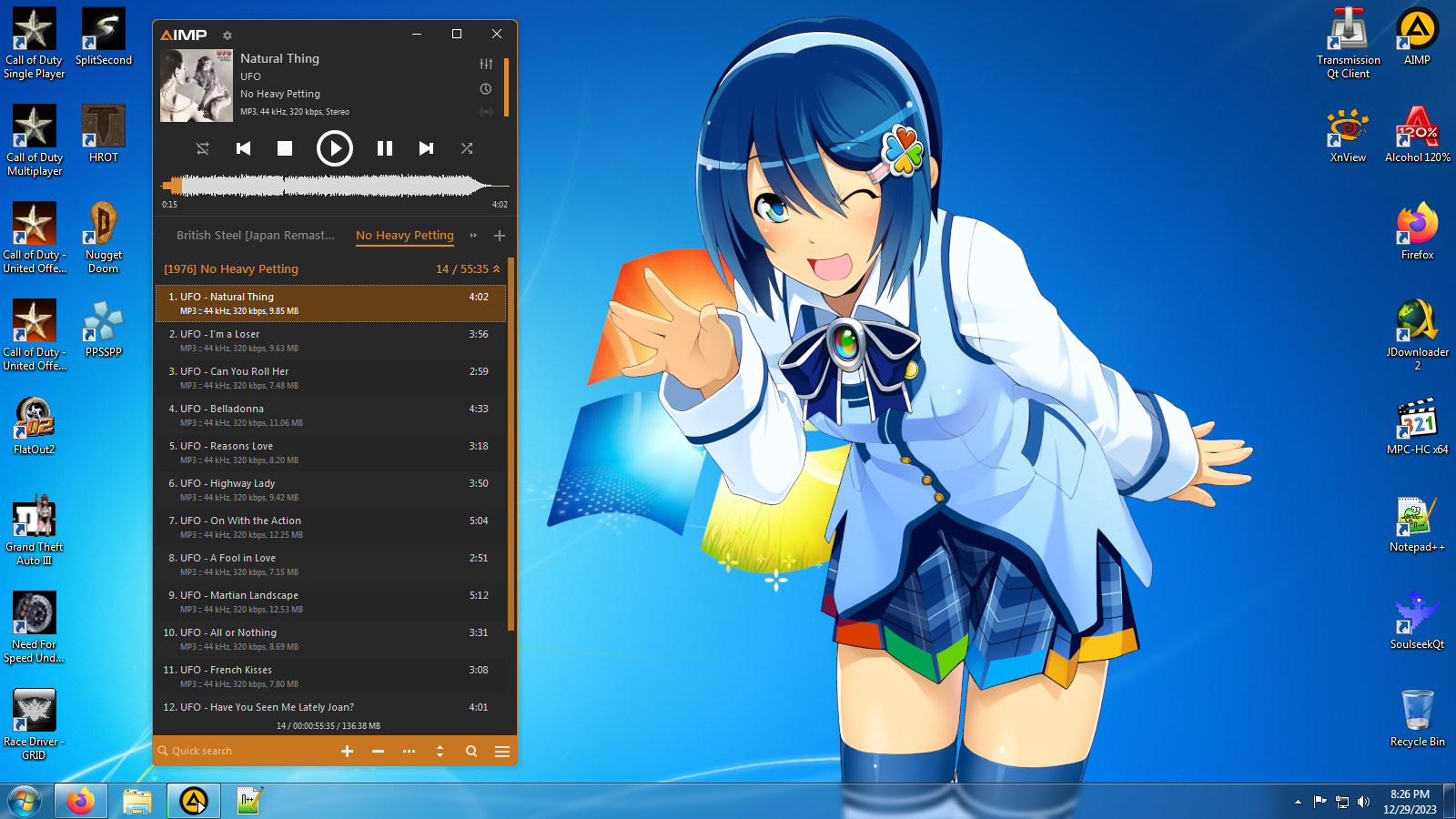Start playback with the Play button

coord(335,148)
